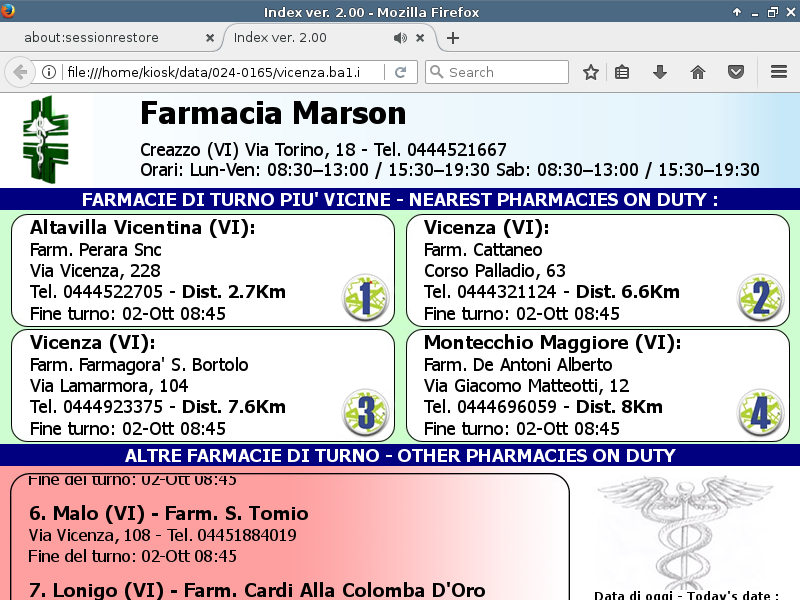The width and height of the screenshot is (800, 600).
Task: Show site information for the page
Action: [48, 72]
